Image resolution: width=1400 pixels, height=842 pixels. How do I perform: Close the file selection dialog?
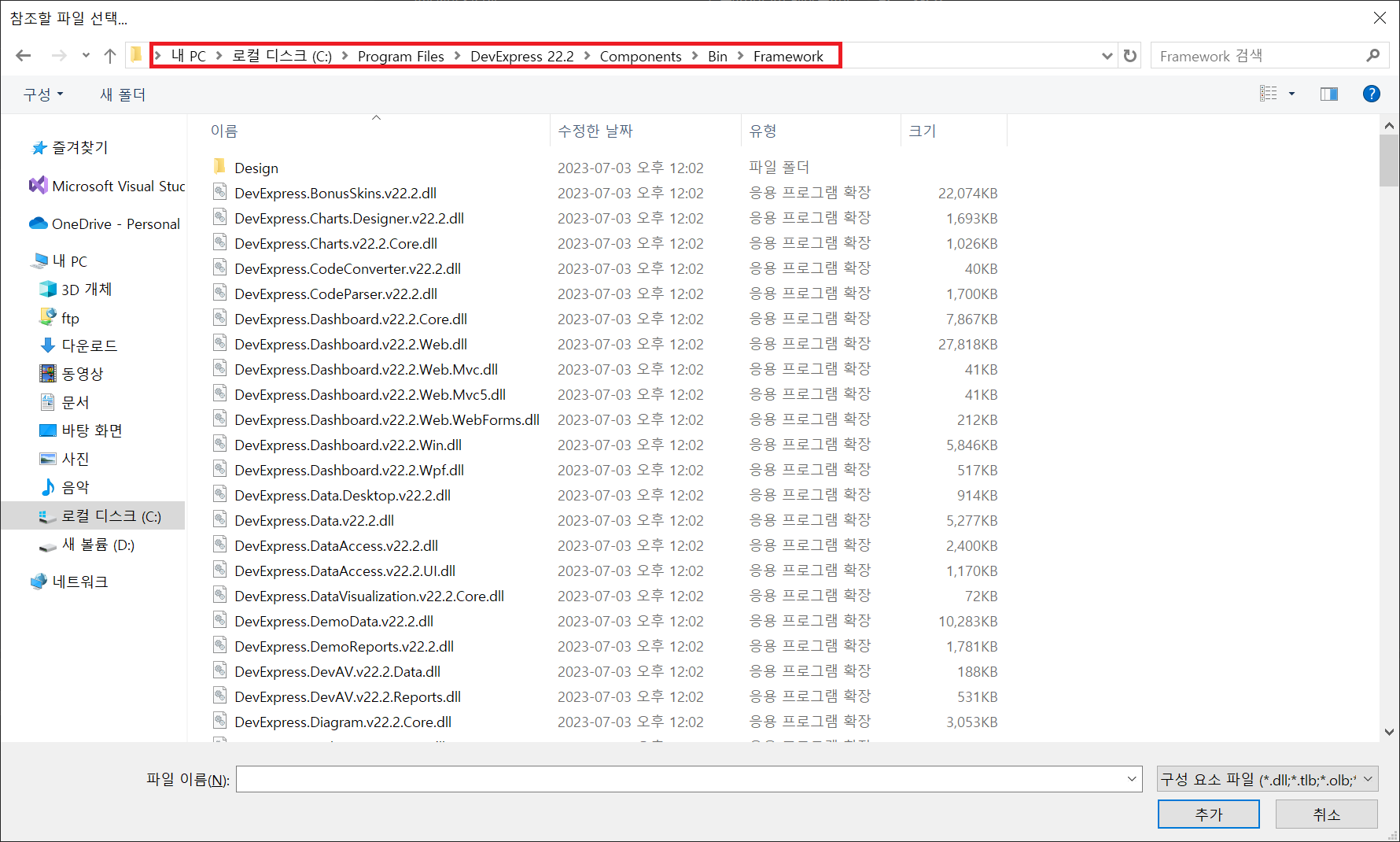(1380, 17)
